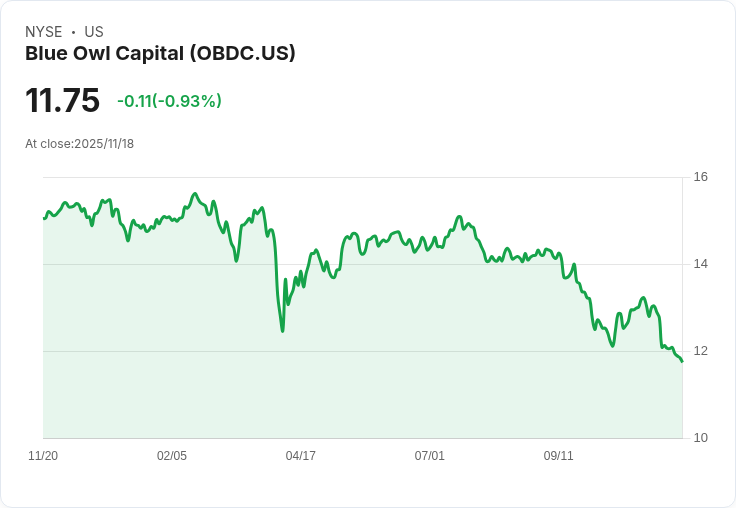The image size is (736, 508).
Task: Click the chart line's final endpoint near 11.75
Action: 682,361
